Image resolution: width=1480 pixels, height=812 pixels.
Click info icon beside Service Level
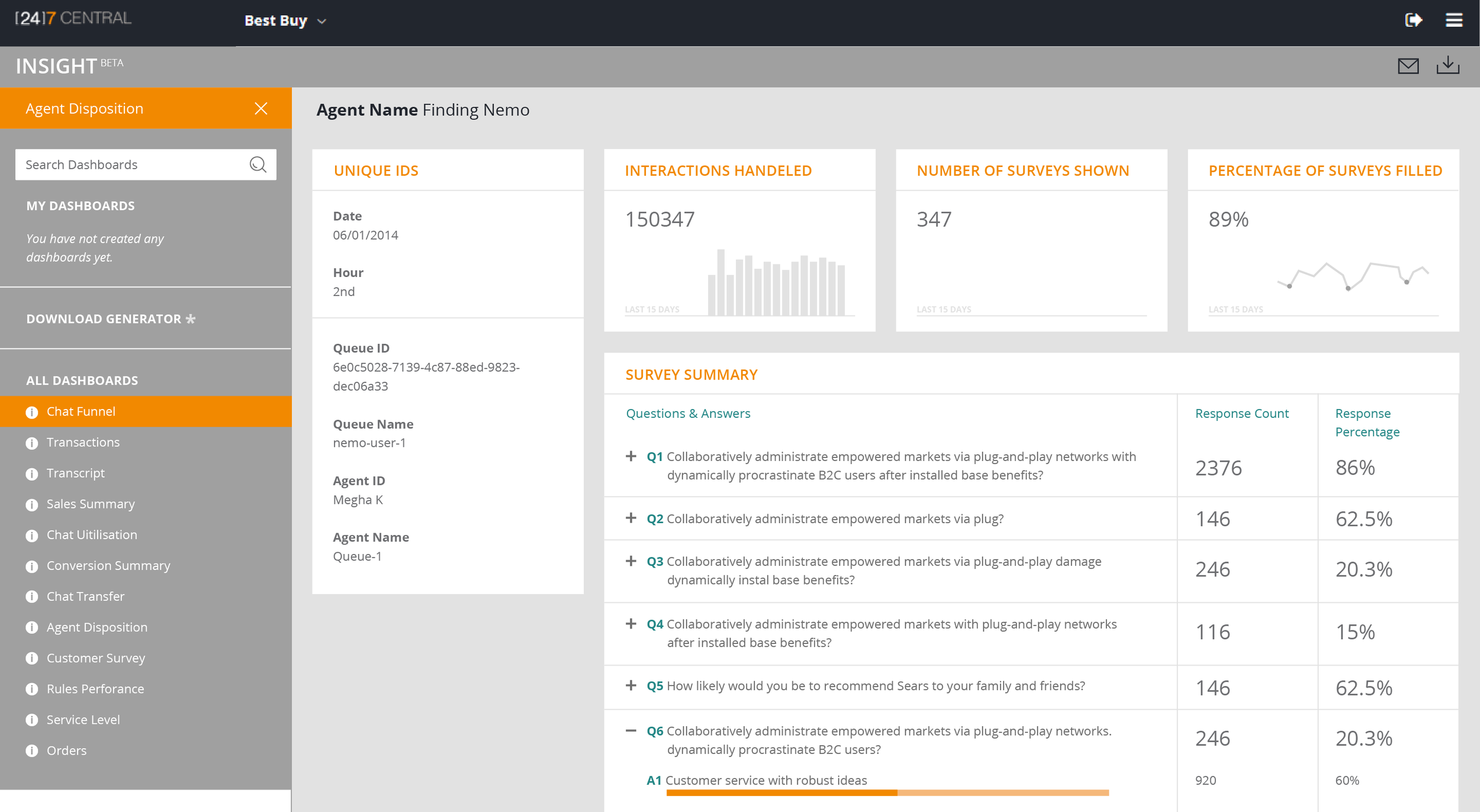[32, 720]
